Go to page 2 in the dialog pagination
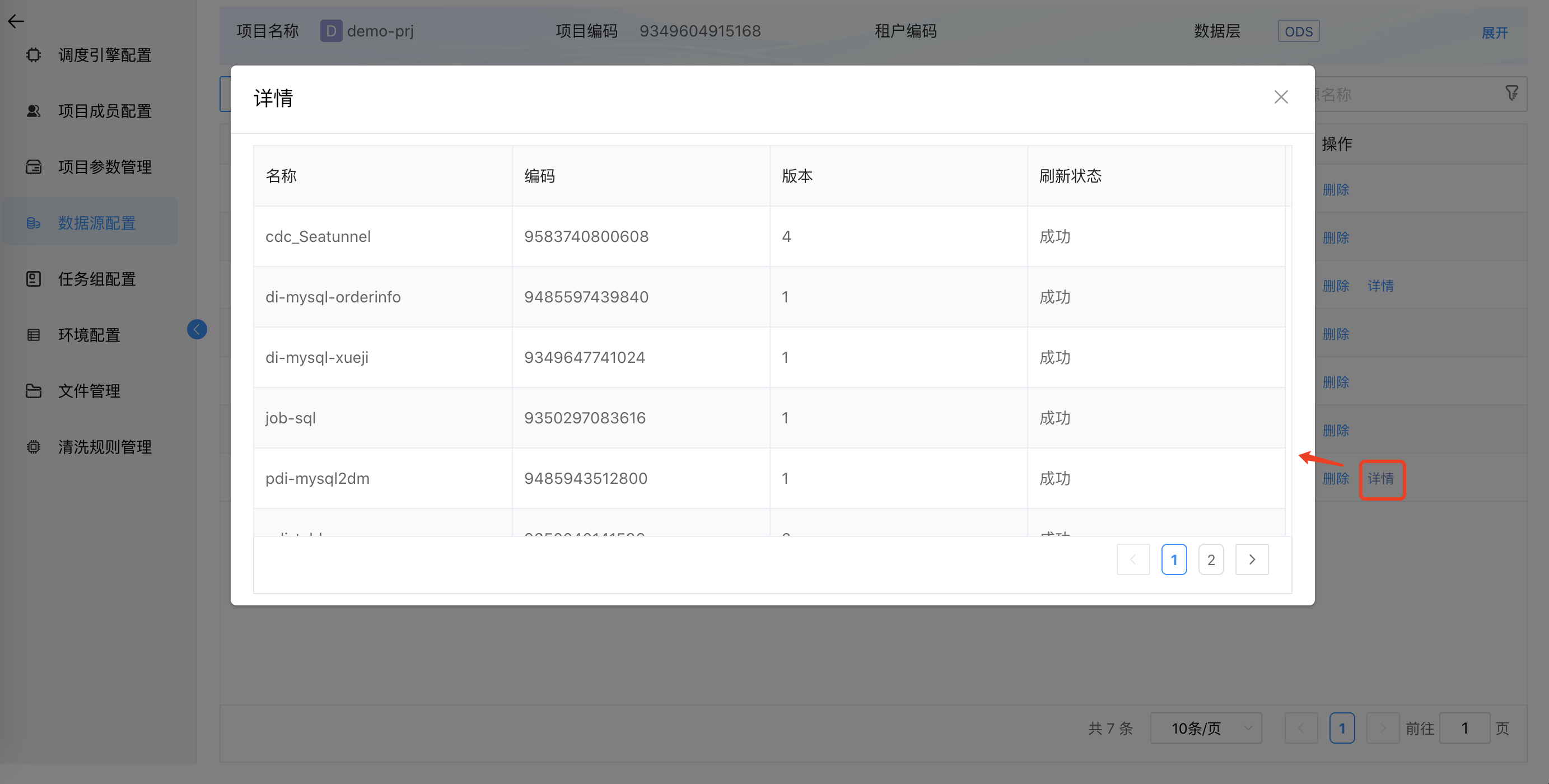Viewport: 1549px width, 784px height. click(x=1211, y=559)
